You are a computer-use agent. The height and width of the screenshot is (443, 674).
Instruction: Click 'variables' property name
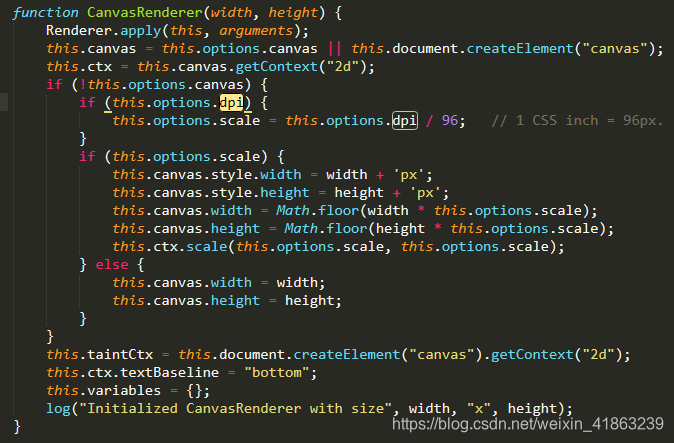coord(124,391)
